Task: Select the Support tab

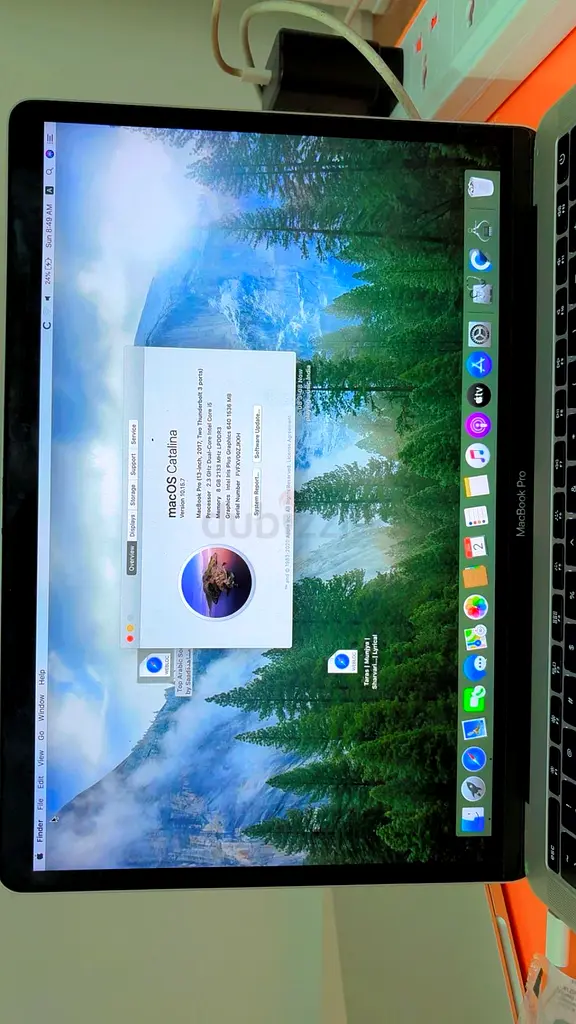Action: [133, 464]
